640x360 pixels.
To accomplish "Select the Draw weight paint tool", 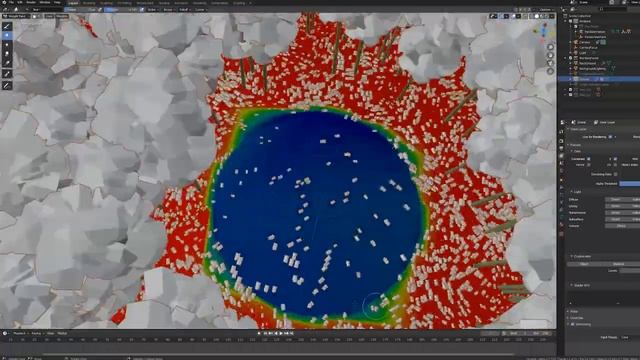I will 7,26.
